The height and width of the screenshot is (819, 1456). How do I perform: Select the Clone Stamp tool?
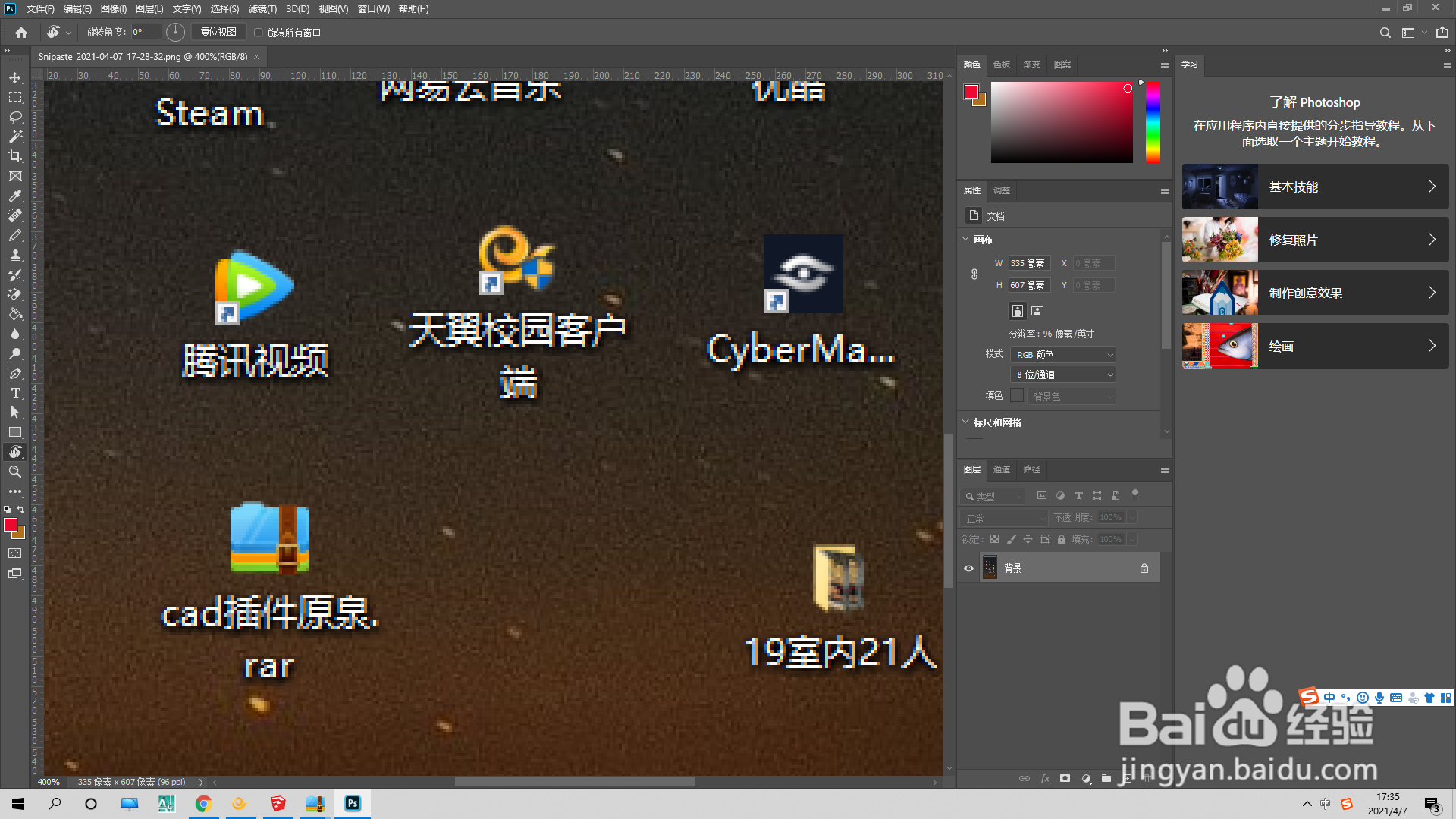[x=15, y=255]
